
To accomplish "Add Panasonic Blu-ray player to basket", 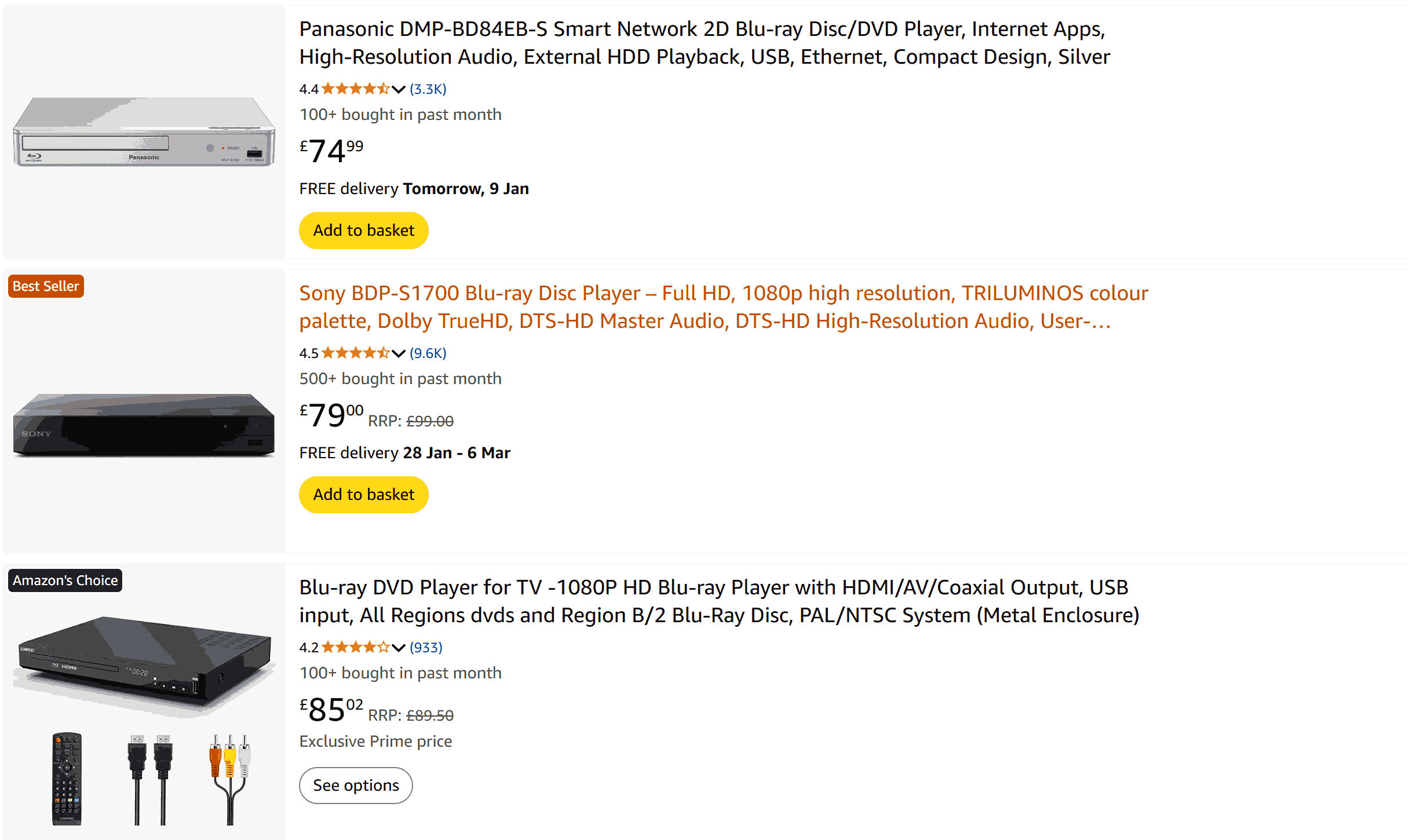I will click(x=363, y=231).
